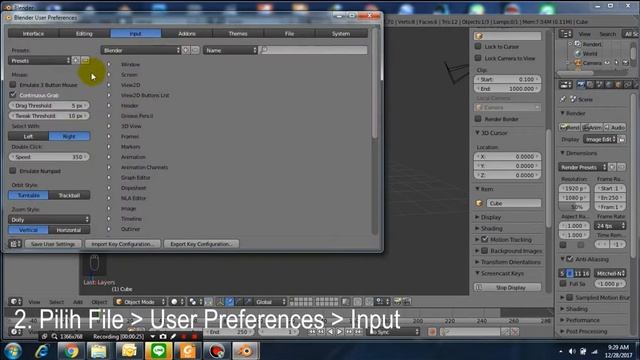
Task: Collapse the 3D Cursor panel
Action: tap(478, 133)
